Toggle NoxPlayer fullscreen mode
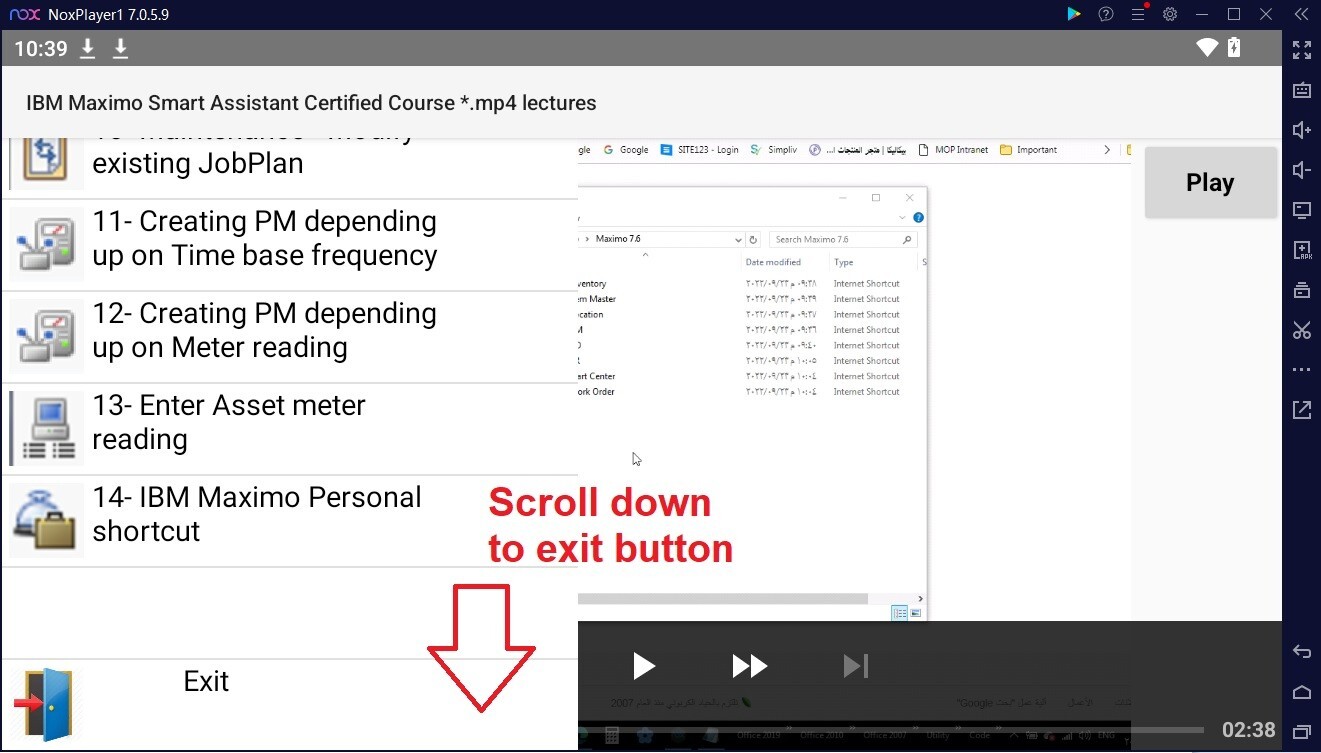1321x753 pixels. point(1302,49)
